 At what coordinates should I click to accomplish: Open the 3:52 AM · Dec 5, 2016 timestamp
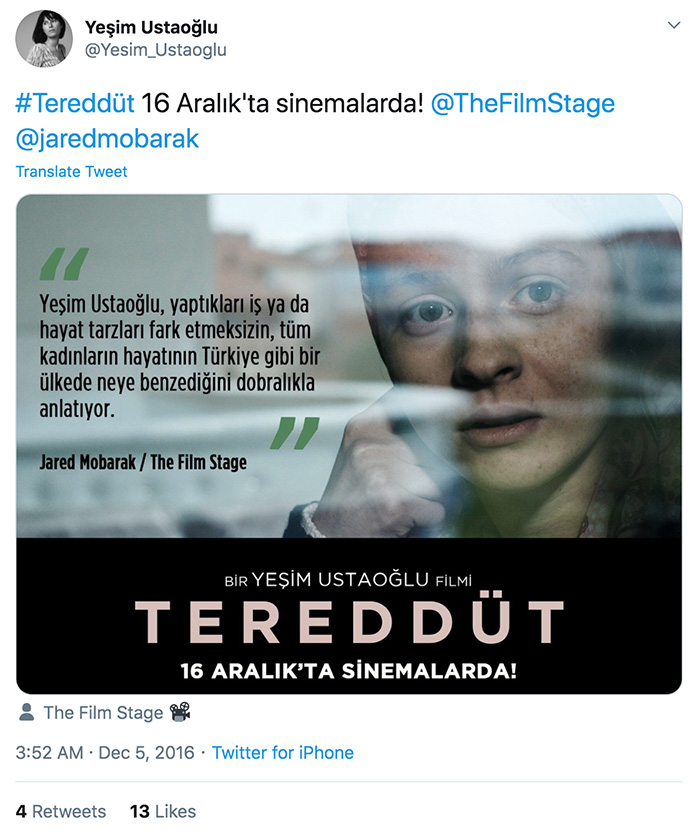click(x=105, y=753)
